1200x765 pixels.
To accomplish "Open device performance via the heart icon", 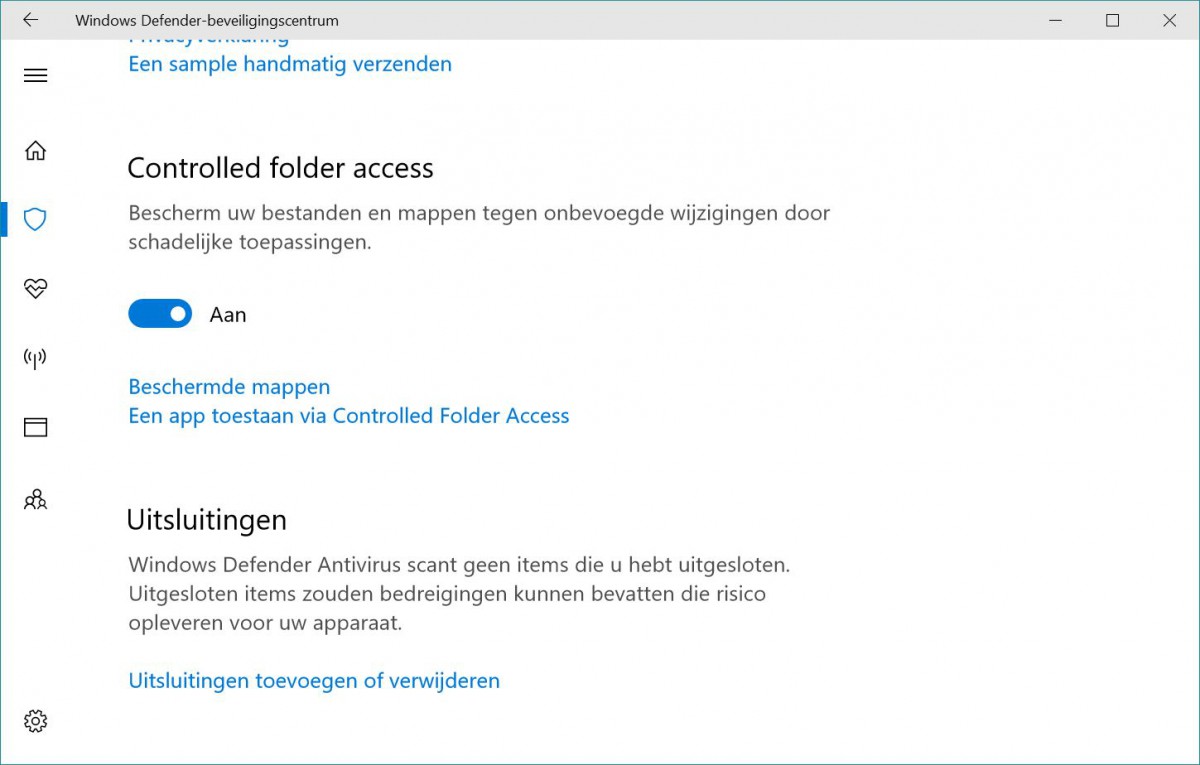I will pos(35,288).
